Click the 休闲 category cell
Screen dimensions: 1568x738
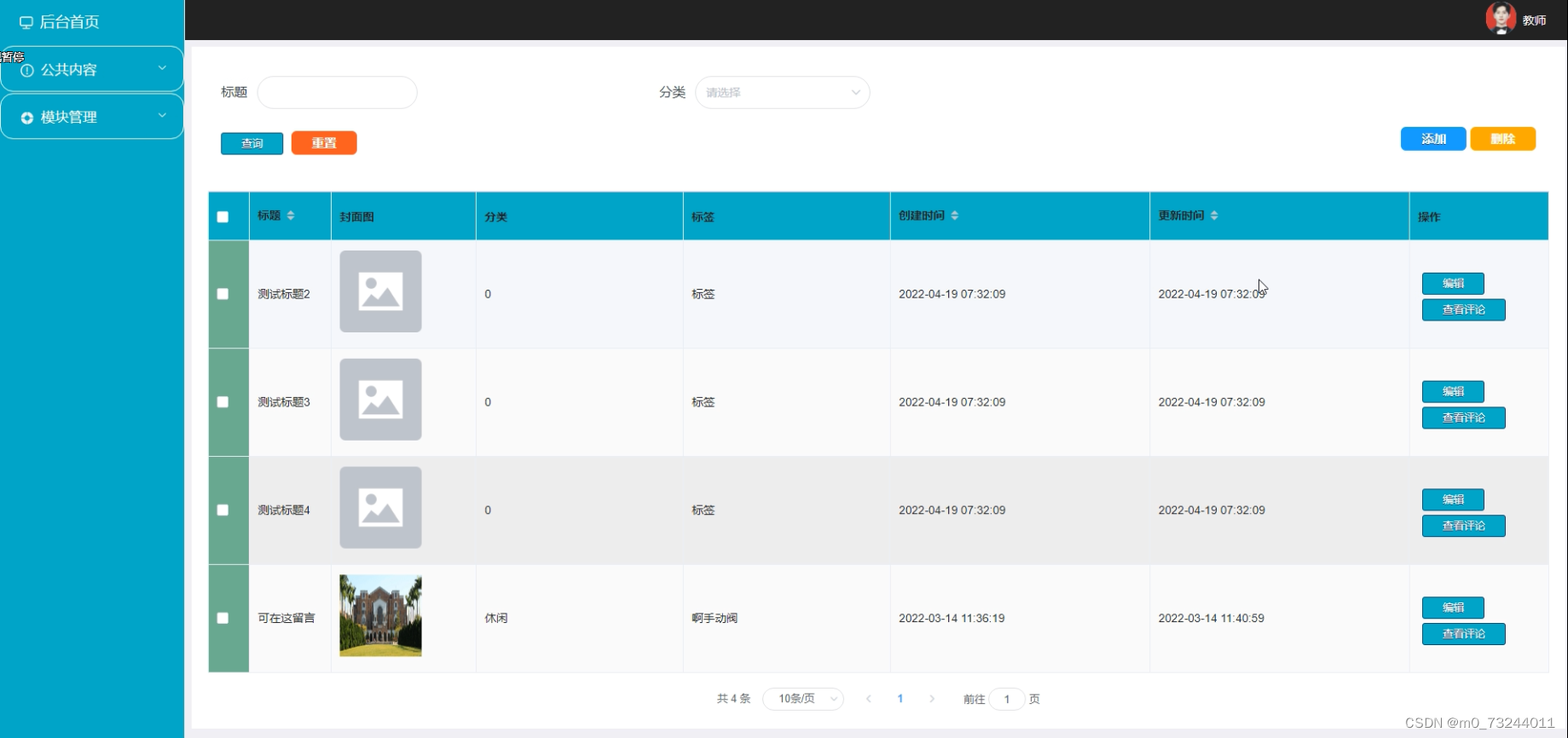496,619
